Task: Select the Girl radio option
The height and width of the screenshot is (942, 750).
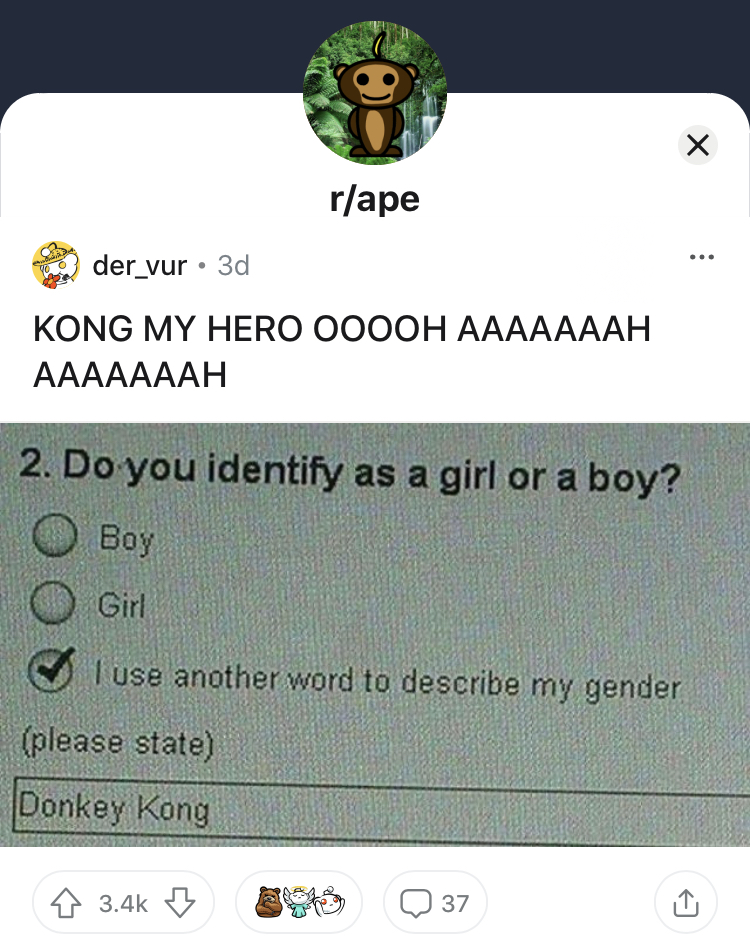Action: 53,603
